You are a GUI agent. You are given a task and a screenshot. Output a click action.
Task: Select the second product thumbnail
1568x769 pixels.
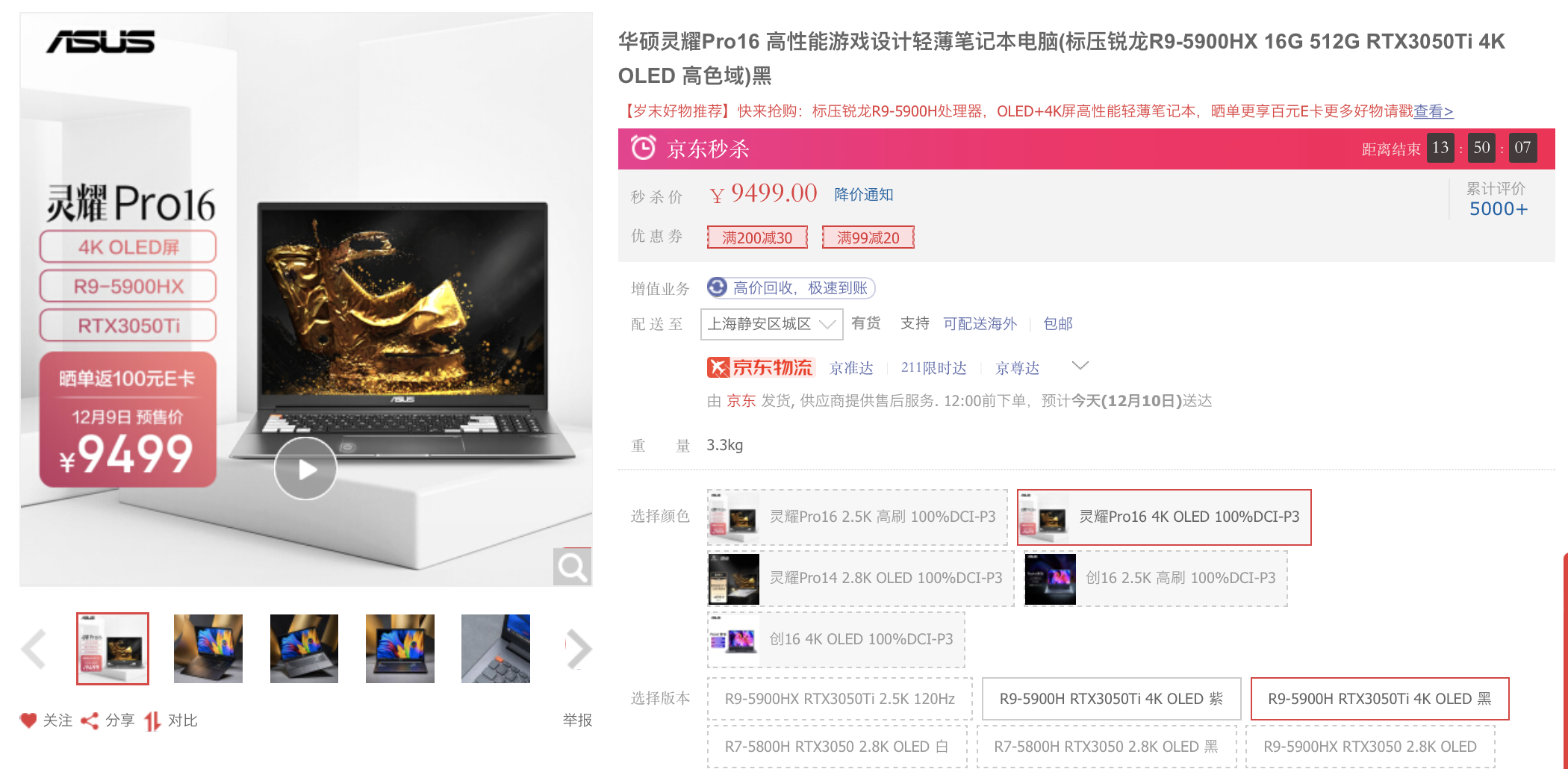(208, 649)
